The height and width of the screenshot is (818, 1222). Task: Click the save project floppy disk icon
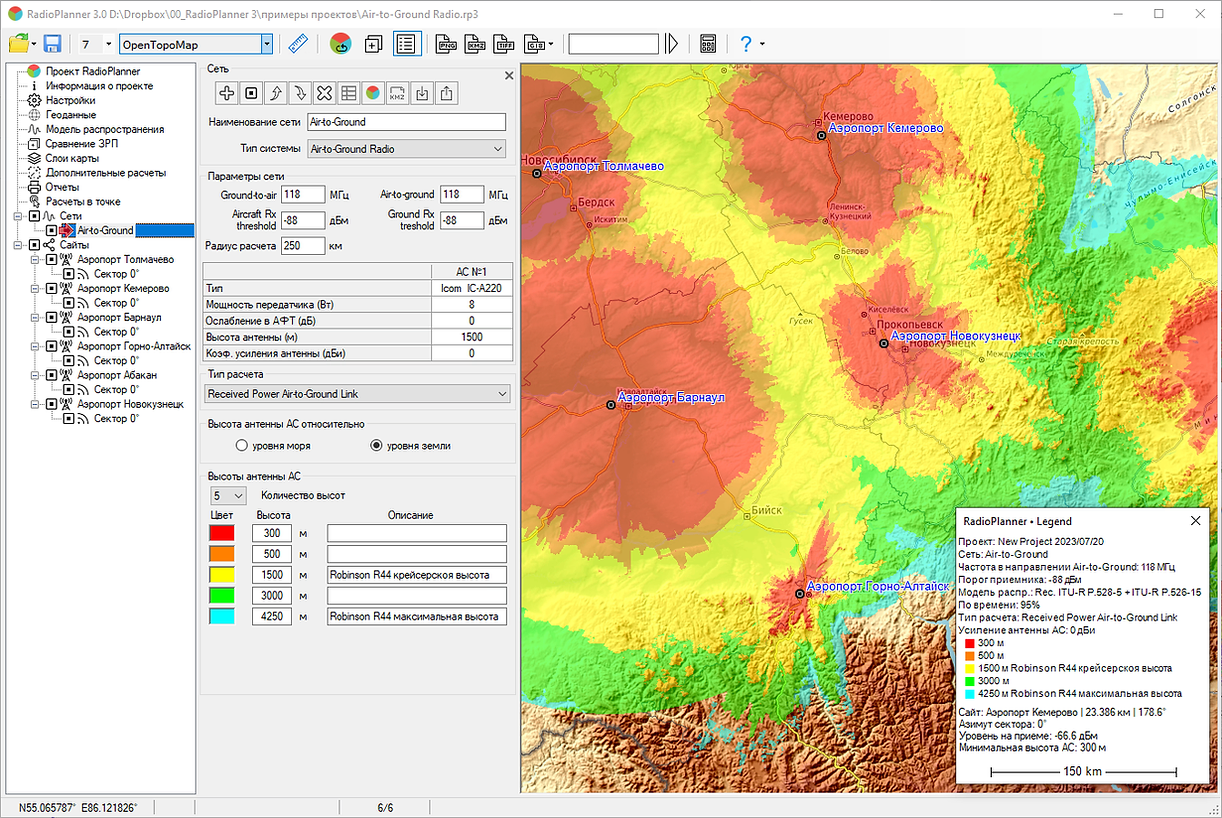click(52, 44)
